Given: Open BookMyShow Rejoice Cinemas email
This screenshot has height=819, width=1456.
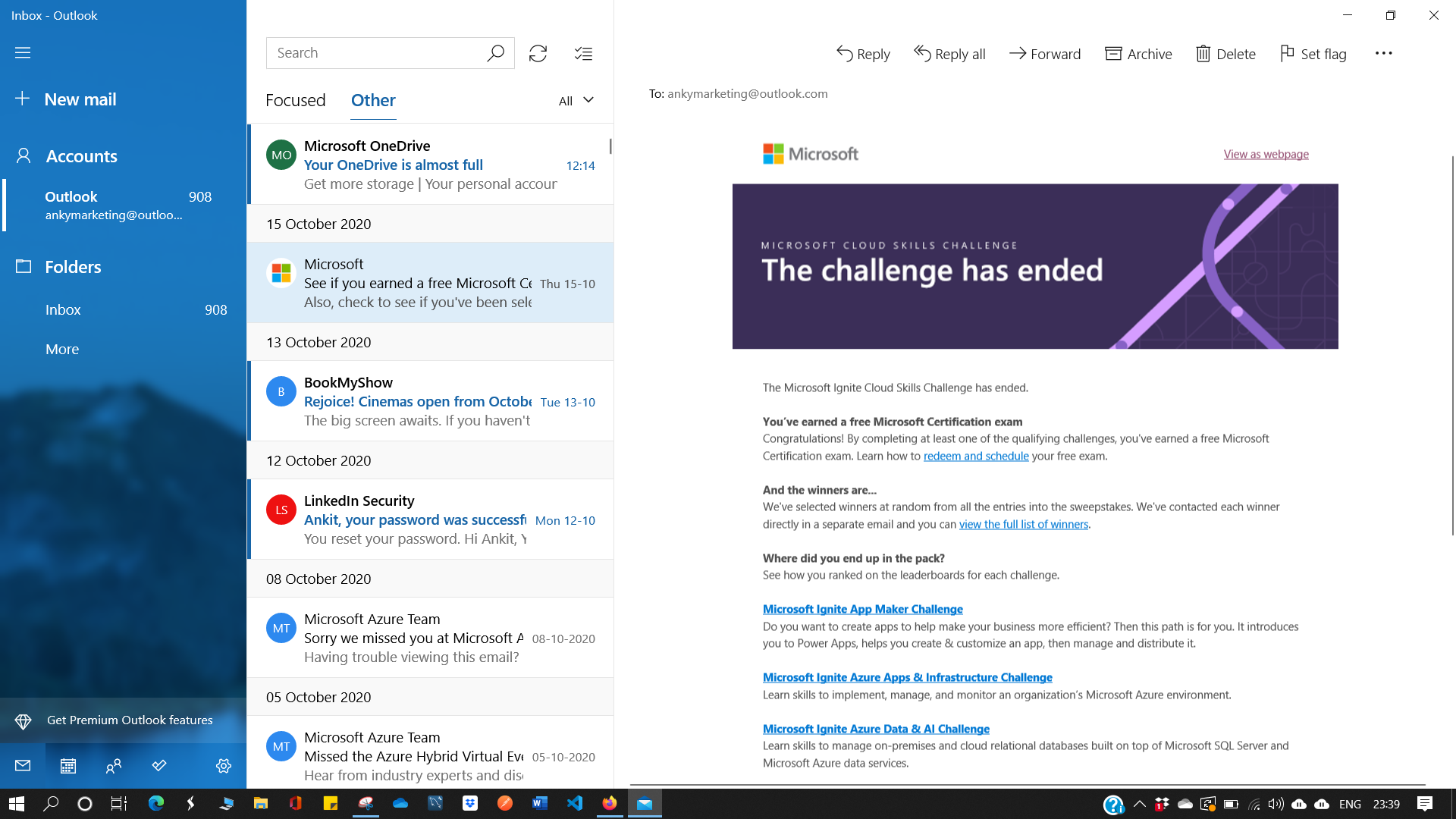Looking at the screenshot, I should click(x=430, y=401).
